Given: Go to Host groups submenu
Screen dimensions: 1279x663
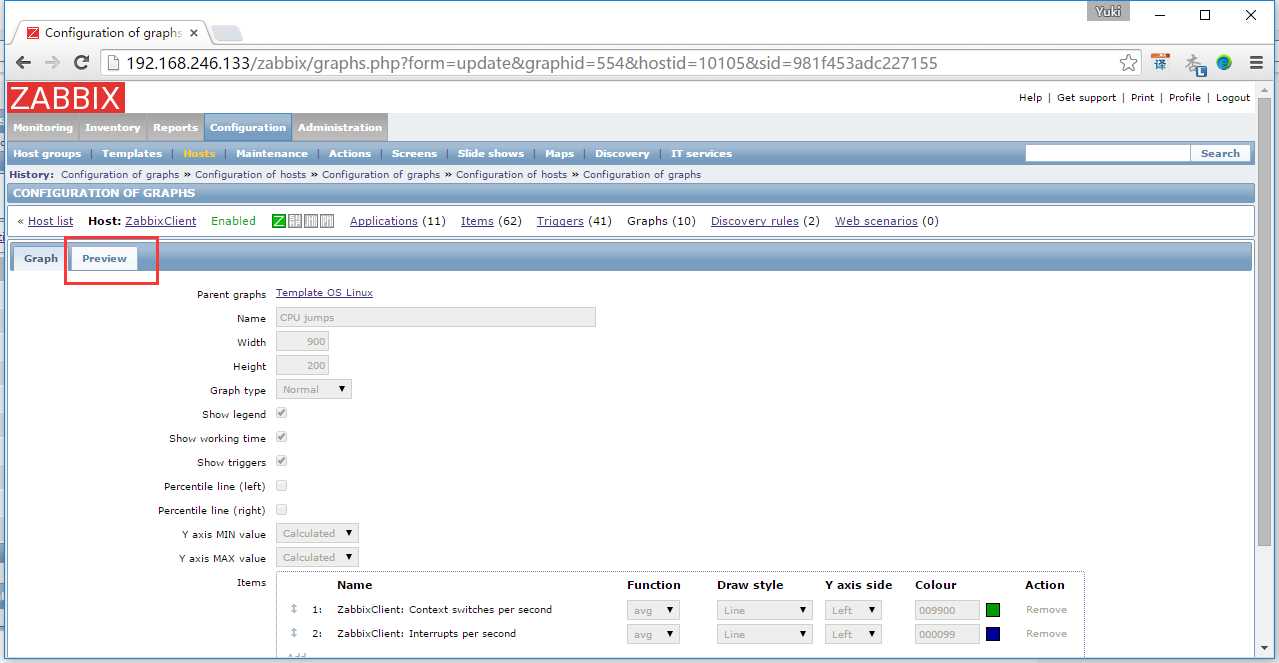Looking at the screenshot, I should (47, 154).
